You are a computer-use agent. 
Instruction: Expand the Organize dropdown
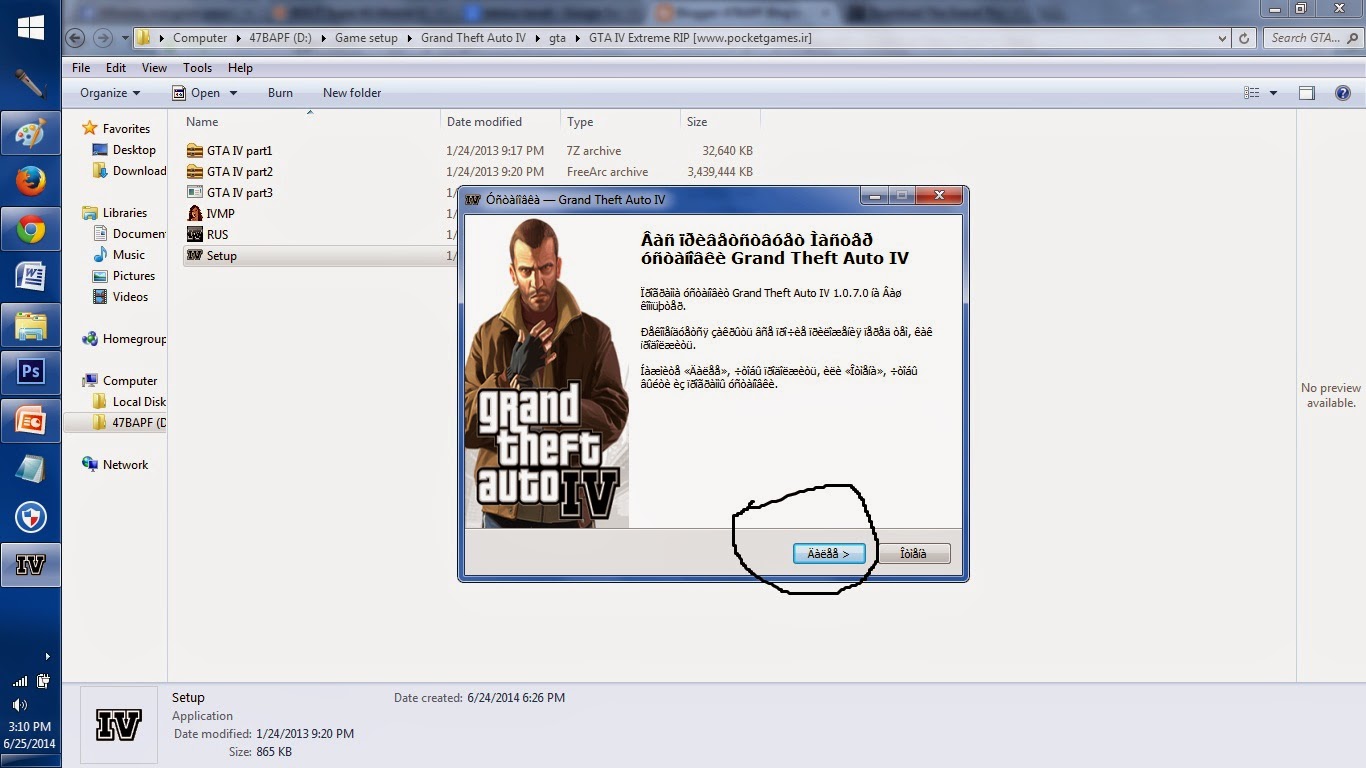(x=110, y=93)
